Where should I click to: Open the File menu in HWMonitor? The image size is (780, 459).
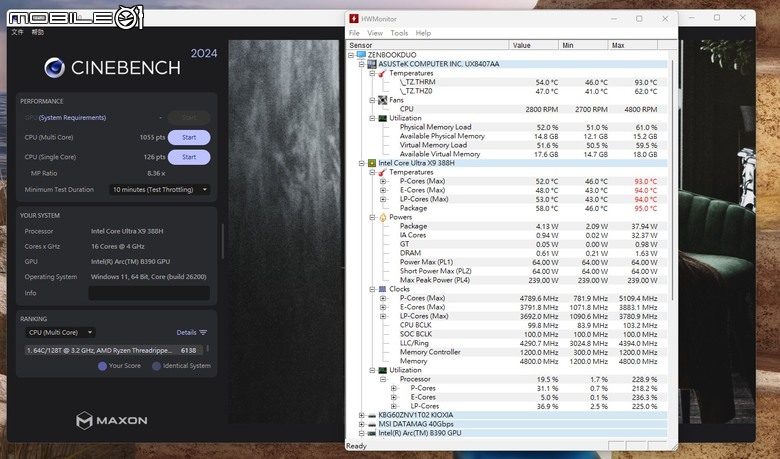(x=354, y=33)
